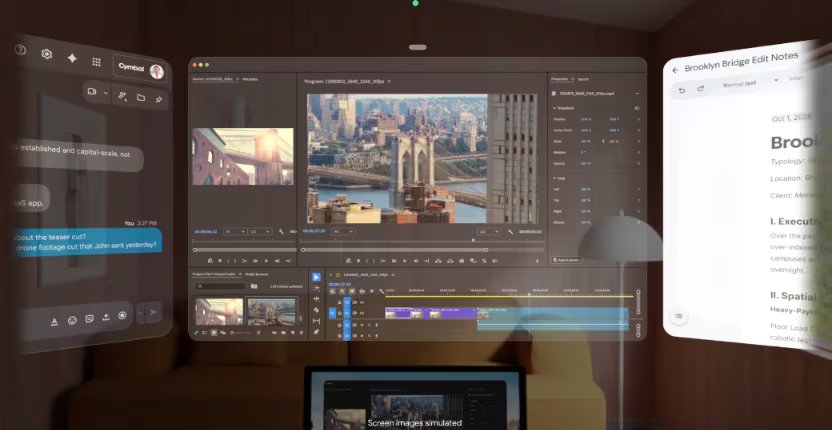832x430 pixels.
Task: Redo the edit in Brooklyn Bridge notes
Action: 700,88
